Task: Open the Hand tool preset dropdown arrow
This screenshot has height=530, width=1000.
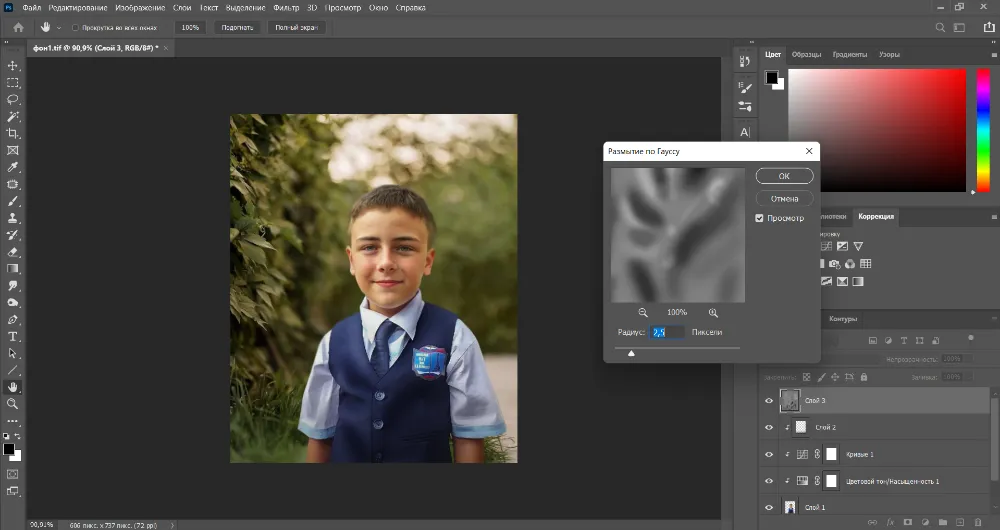Action: point(59,28)
